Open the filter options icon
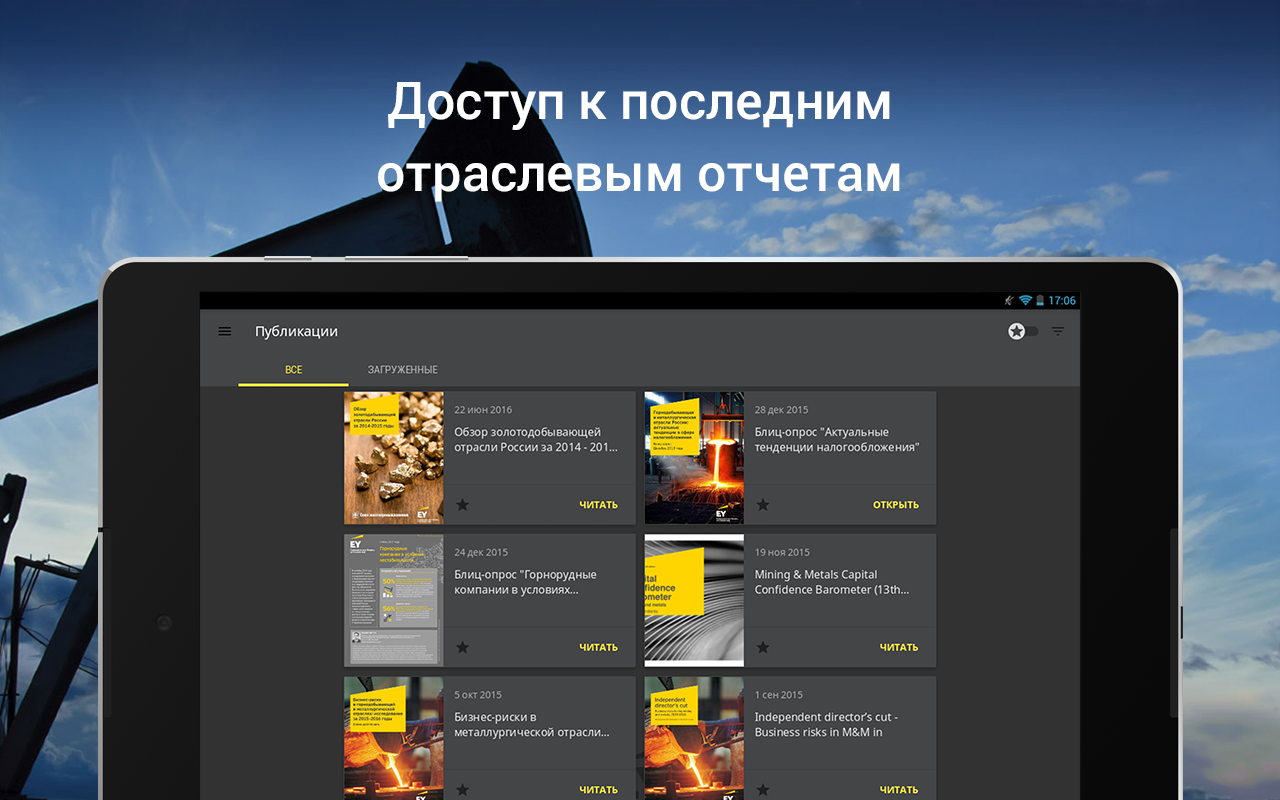Image resolution: width=1280 pixels, height=800 pixels. [x=1058, y=331]
